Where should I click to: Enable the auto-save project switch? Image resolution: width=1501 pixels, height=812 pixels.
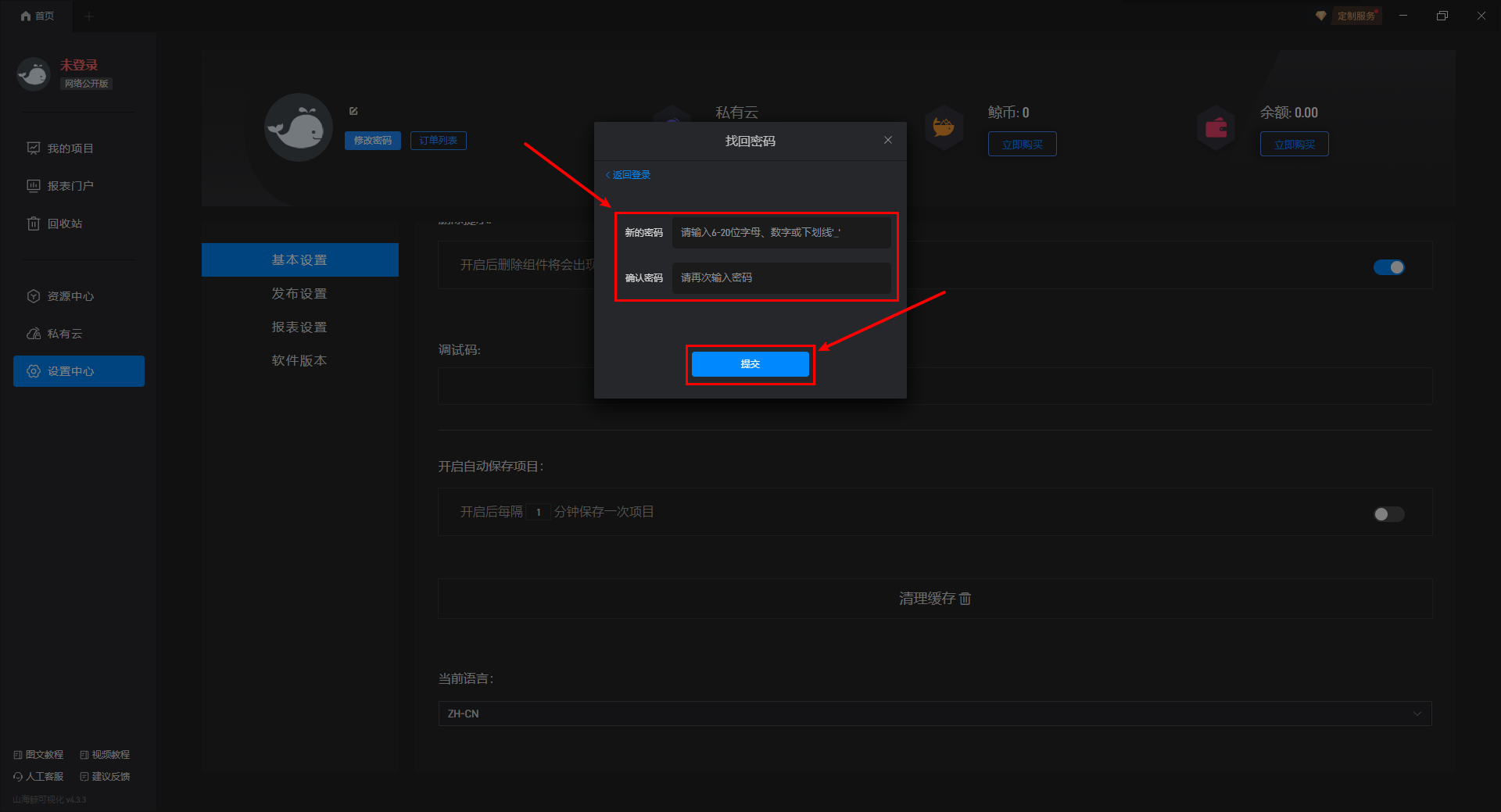point(1388,513)
